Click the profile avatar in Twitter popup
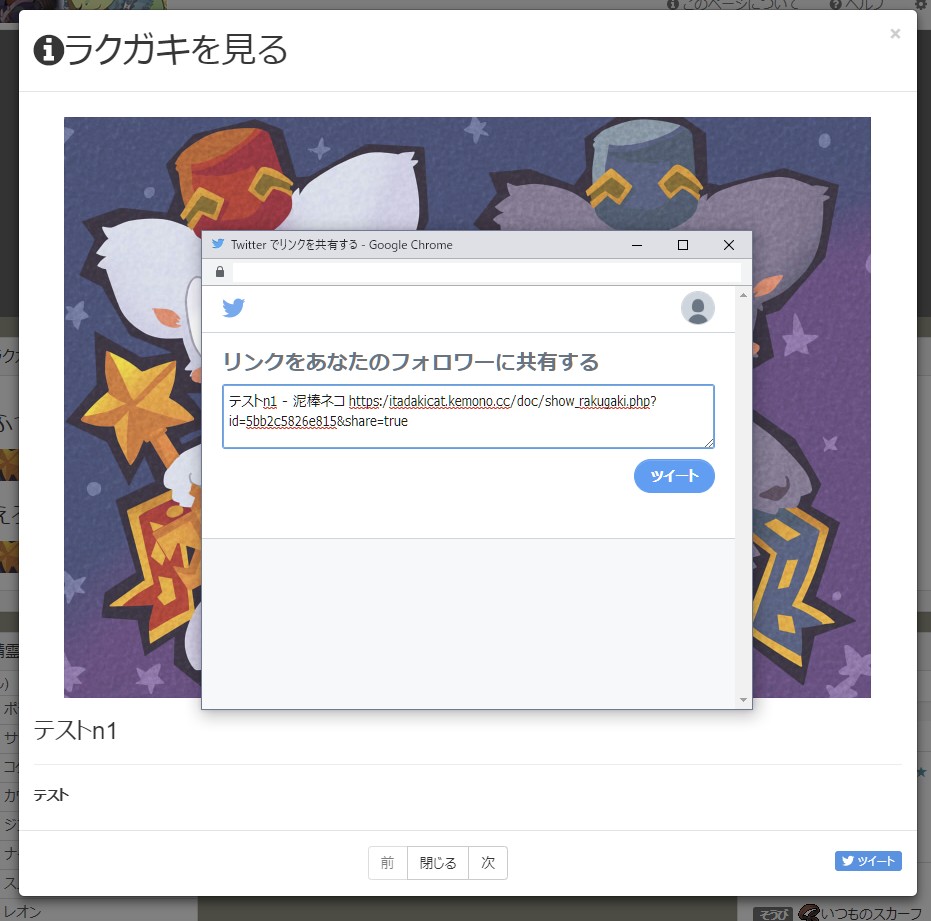 tap(697, 308)
